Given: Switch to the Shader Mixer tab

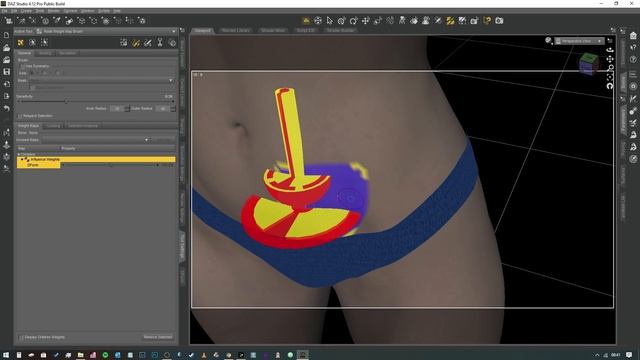Looking at the screenshot, I should [273, 31].
